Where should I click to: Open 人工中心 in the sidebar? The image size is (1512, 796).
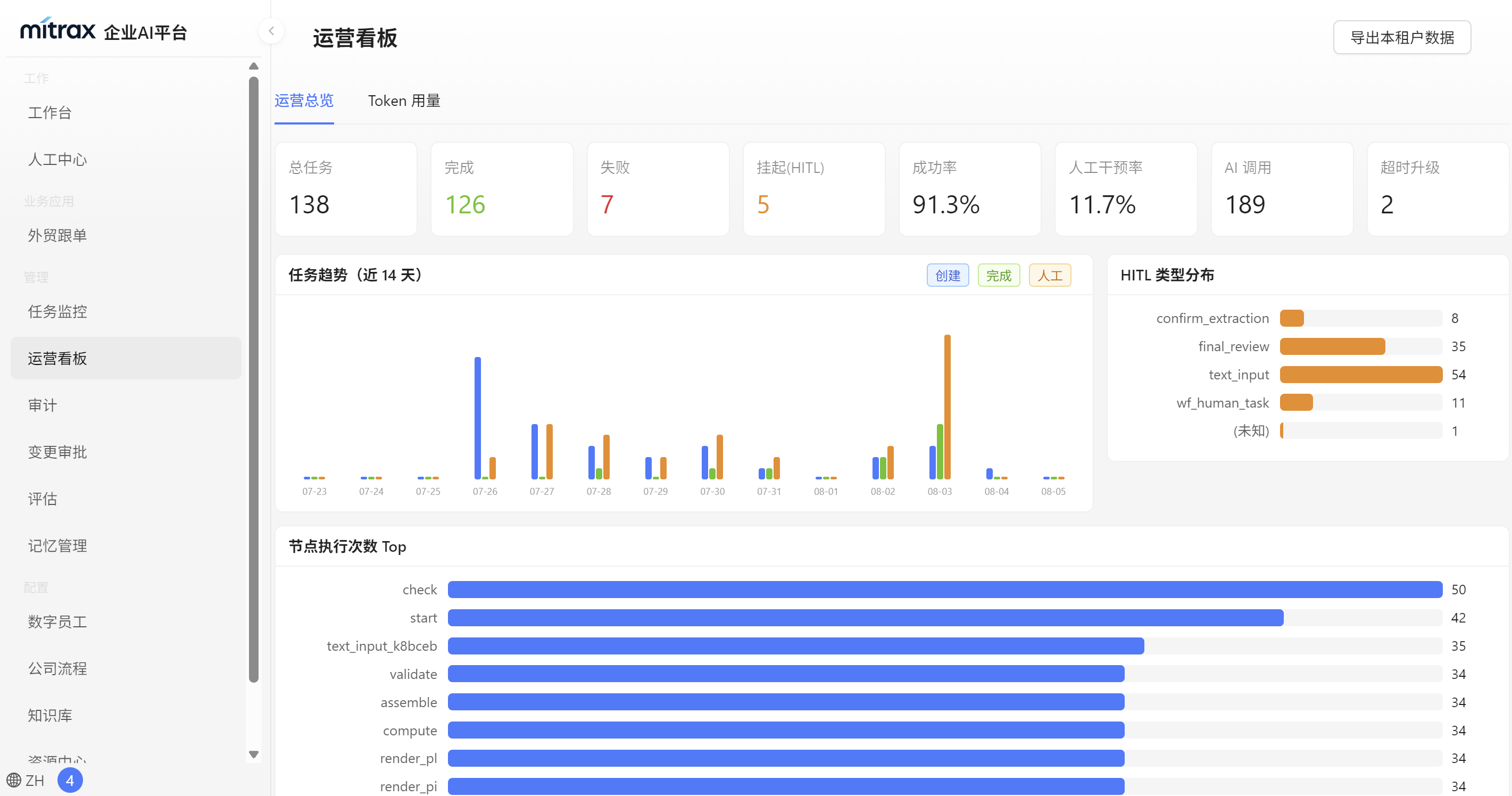[126, 159]
